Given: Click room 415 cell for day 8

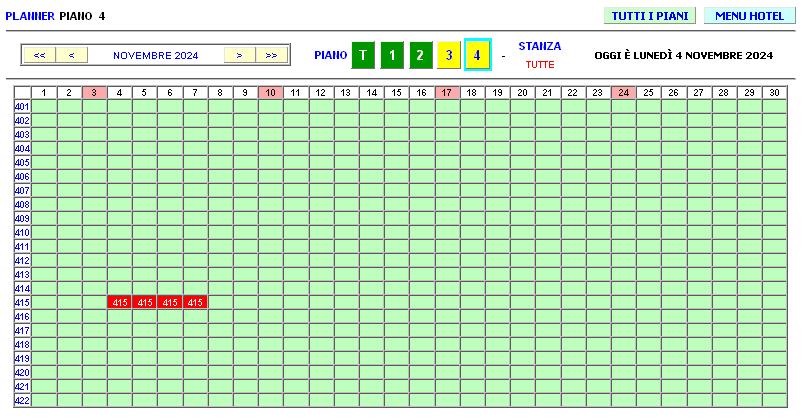Looking at the screenshot, I should pyautogui.click(x=220, y=302).
